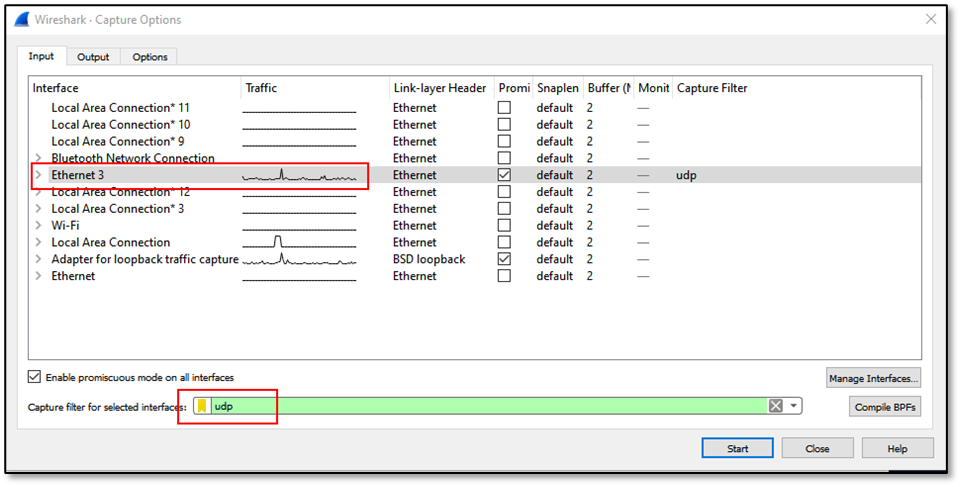The height and width of the screenshot is (487, 961).
Task: Click the Snaplen column header
Action: click(558, 88)
